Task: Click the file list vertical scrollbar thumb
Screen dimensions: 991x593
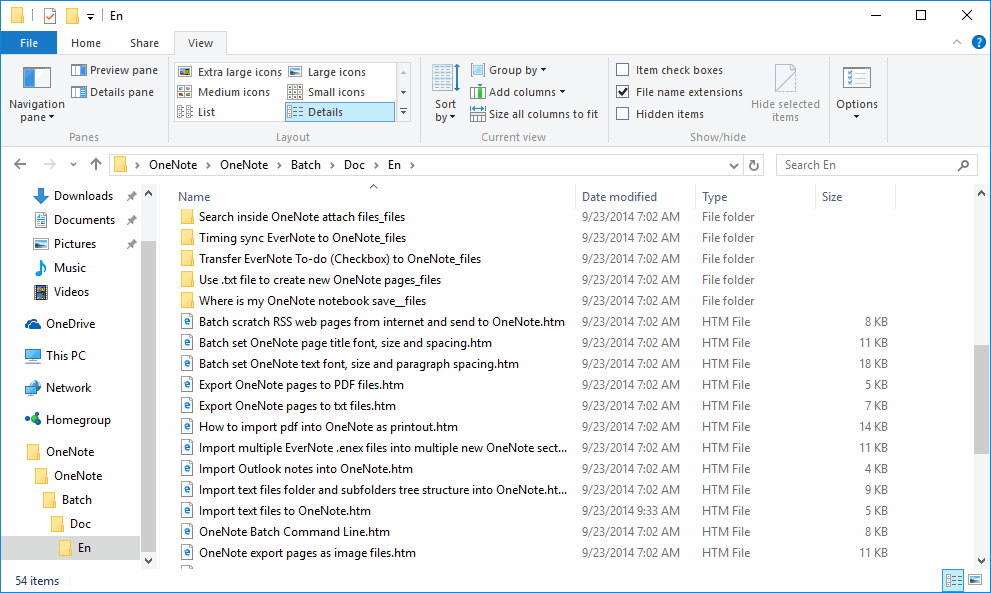Action: click(x=980, y=399)
